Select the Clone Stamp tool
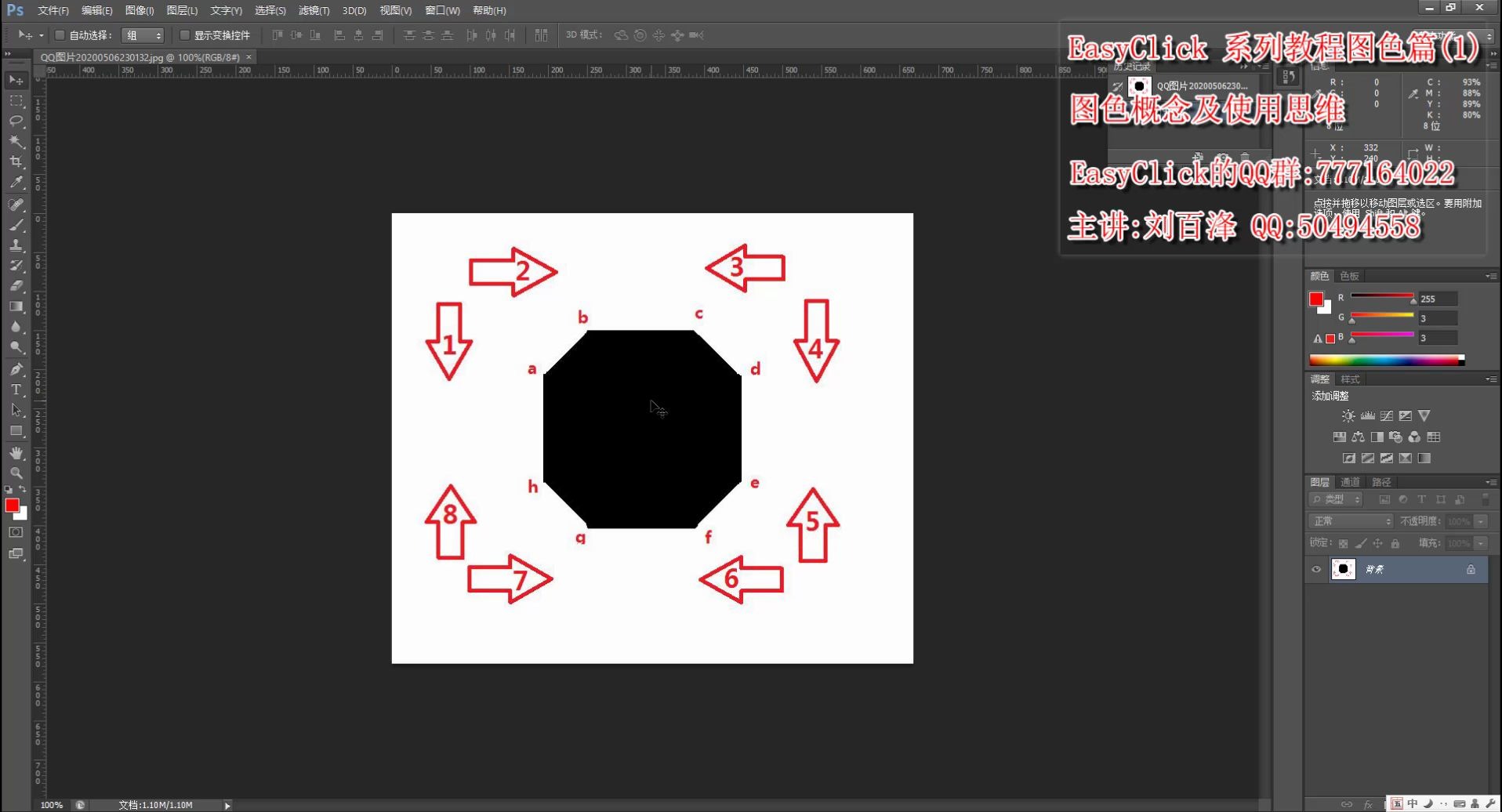 point(16,245)
